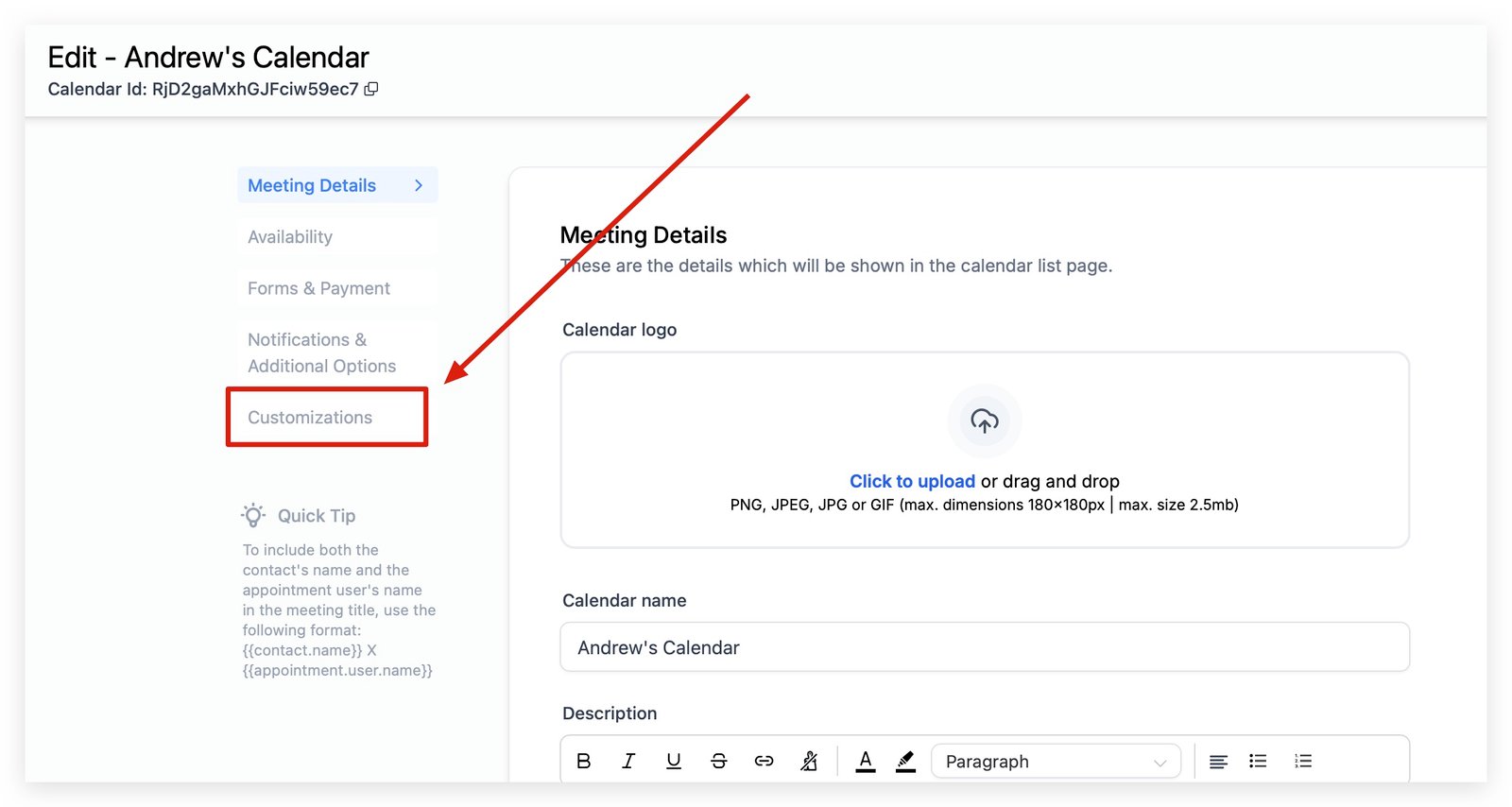Copy the Calendar Id to clipboard

tap(371, 89)
